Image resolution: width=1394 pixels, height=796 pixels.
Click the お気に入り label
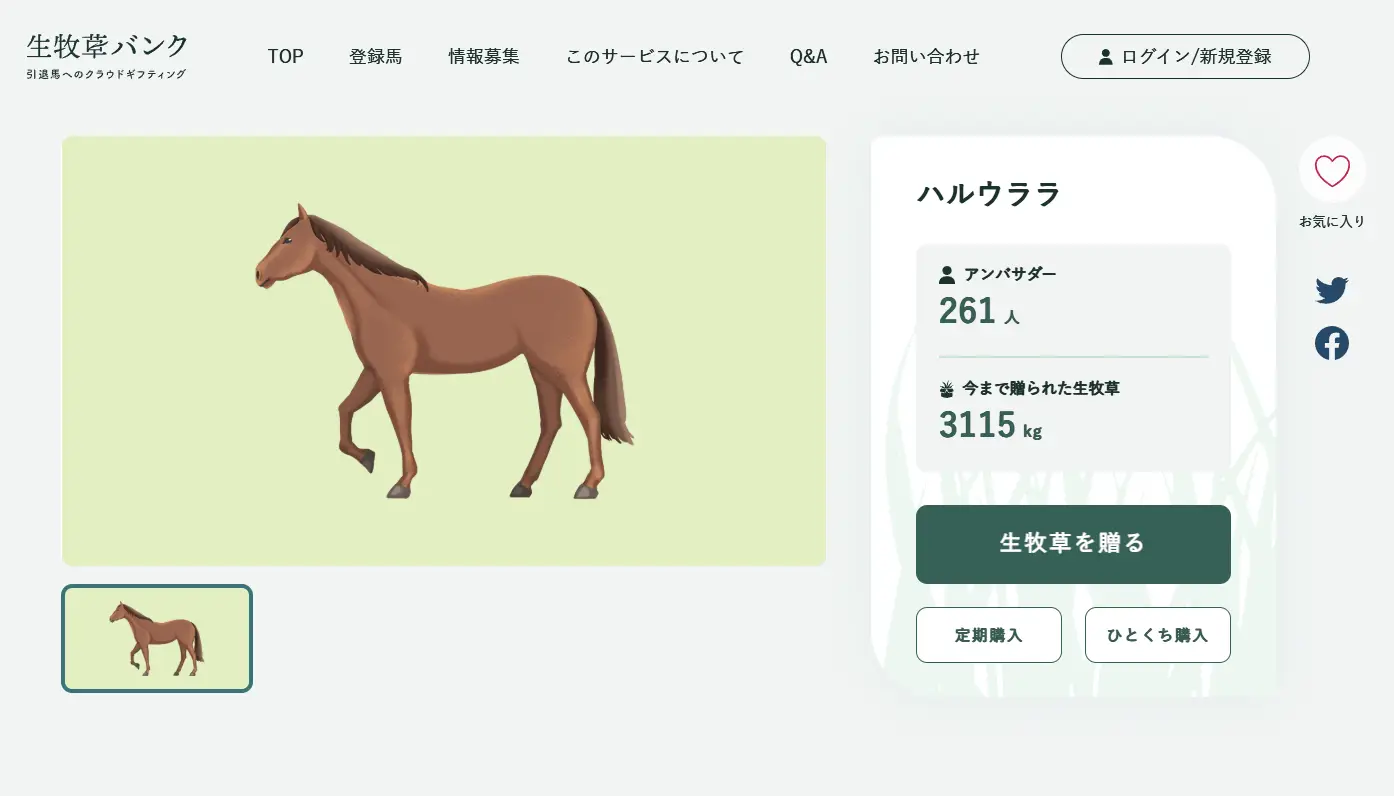tap(1332, 222)
